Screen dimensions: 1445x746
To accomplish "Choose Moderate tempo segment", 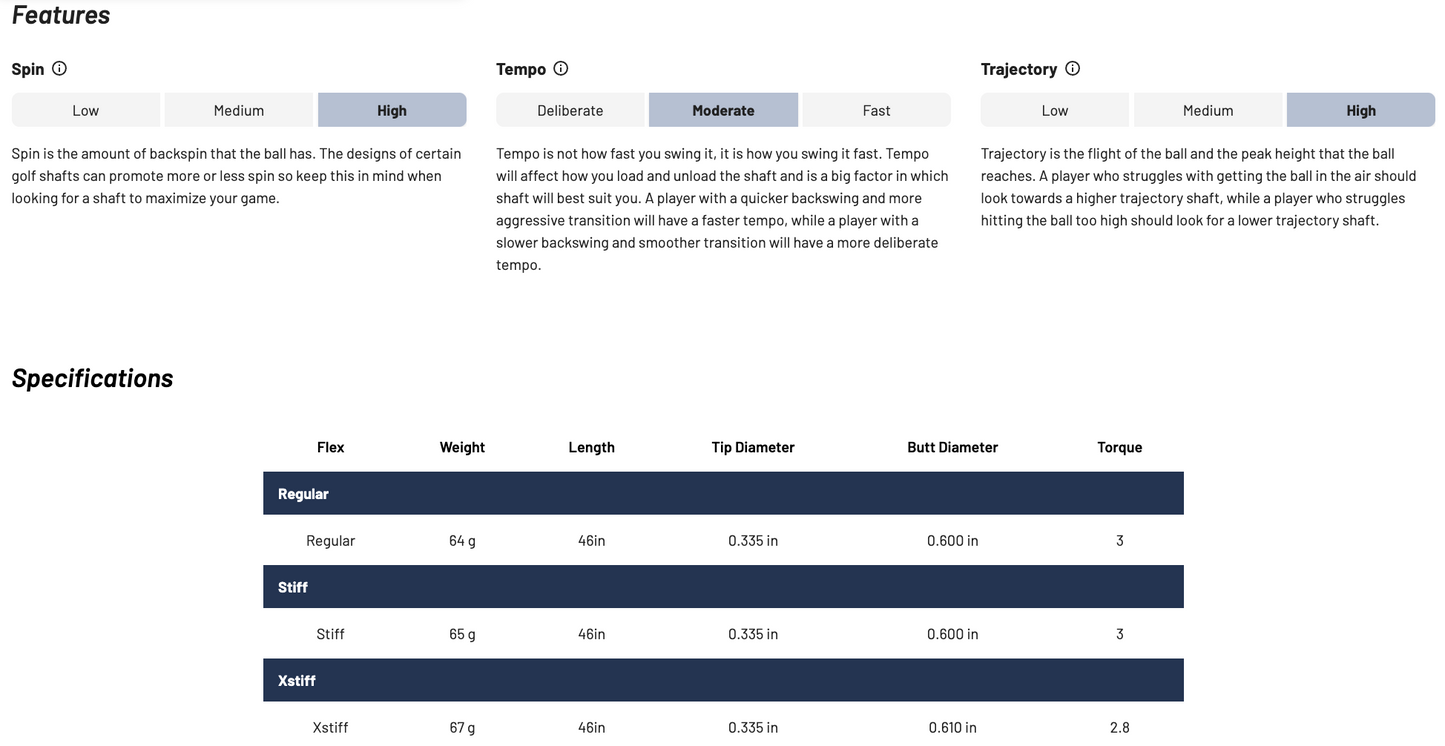I will coord(723,110).
